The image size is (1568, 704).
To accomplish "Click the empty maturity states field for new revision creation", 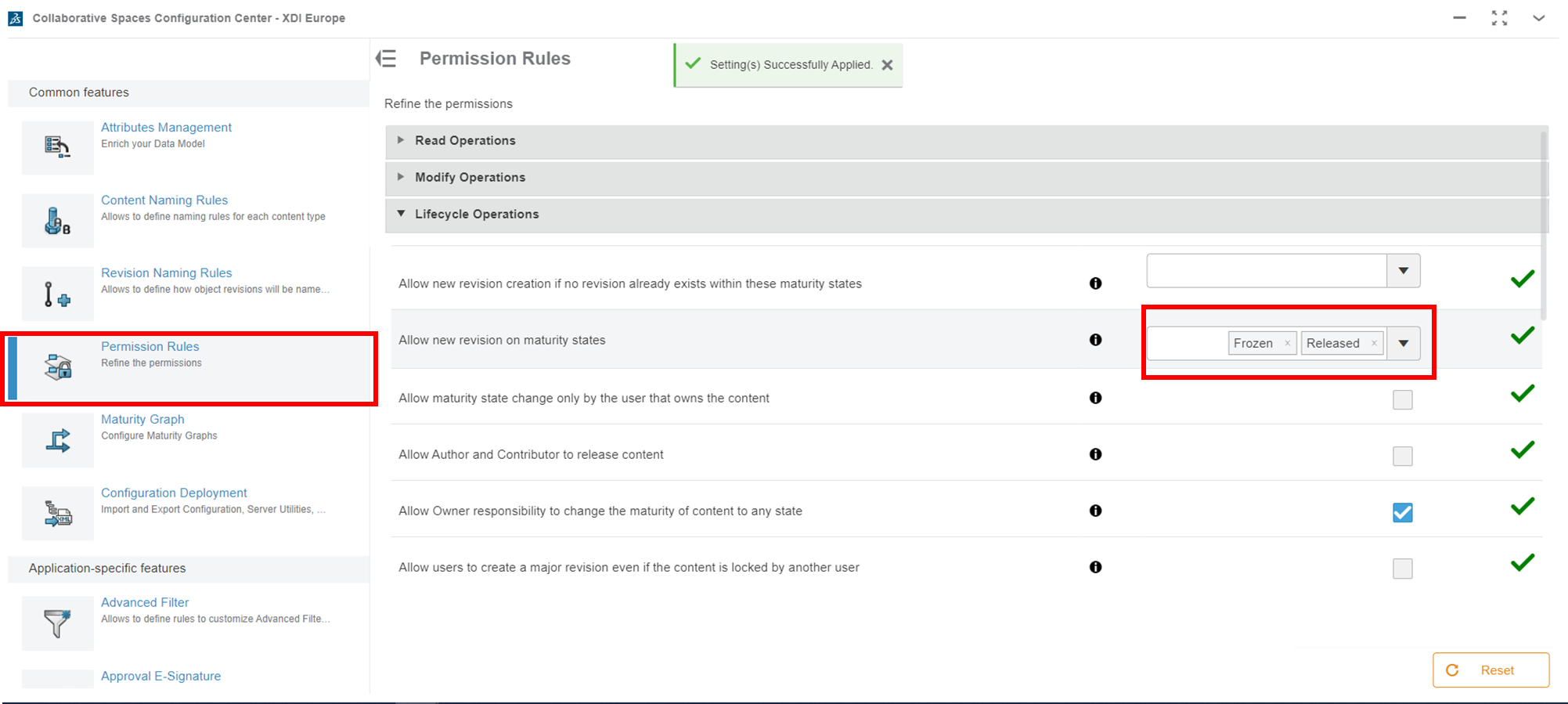I will (1266, 271).
